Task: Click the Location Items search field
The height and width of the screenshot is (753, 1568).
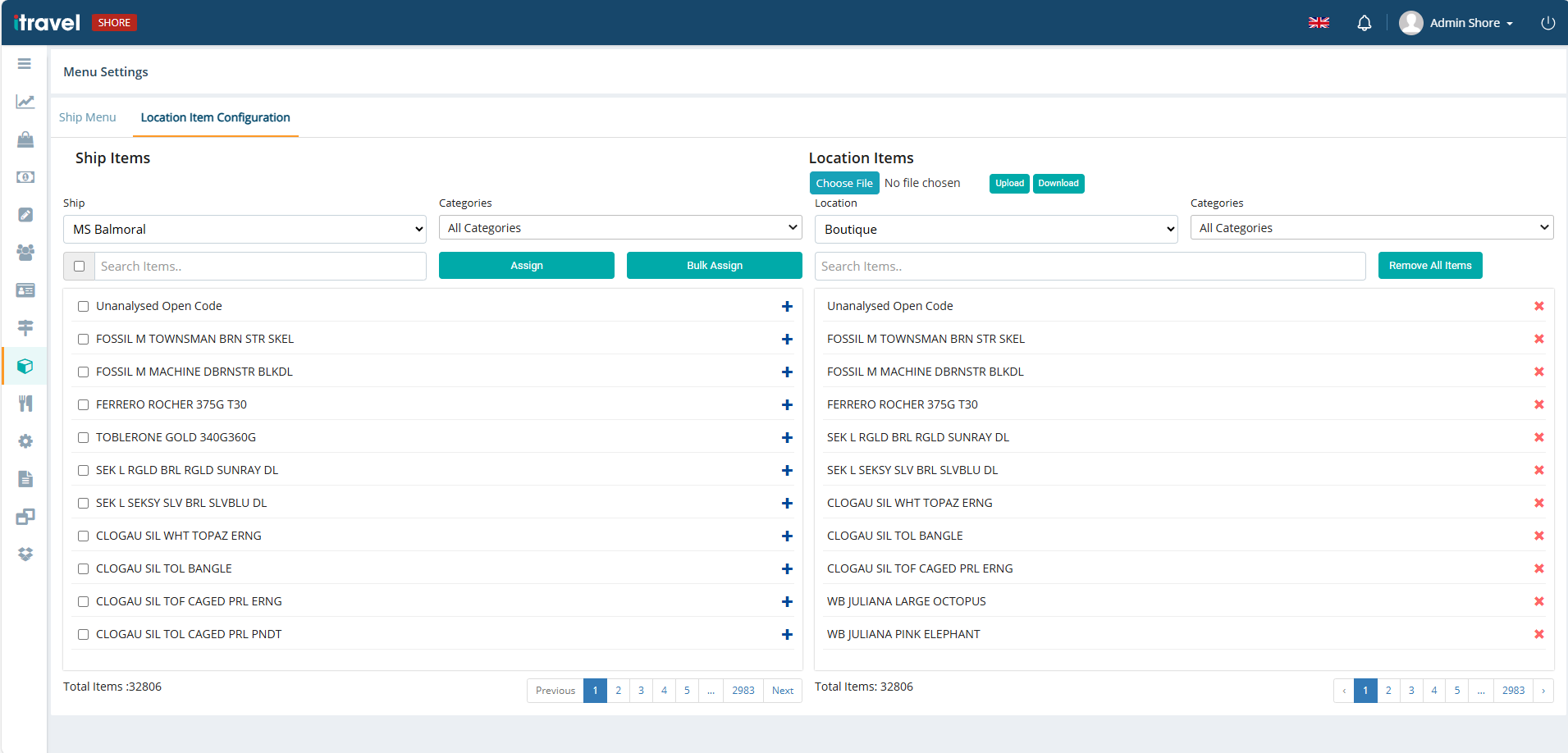Action: click(1089, 267)
